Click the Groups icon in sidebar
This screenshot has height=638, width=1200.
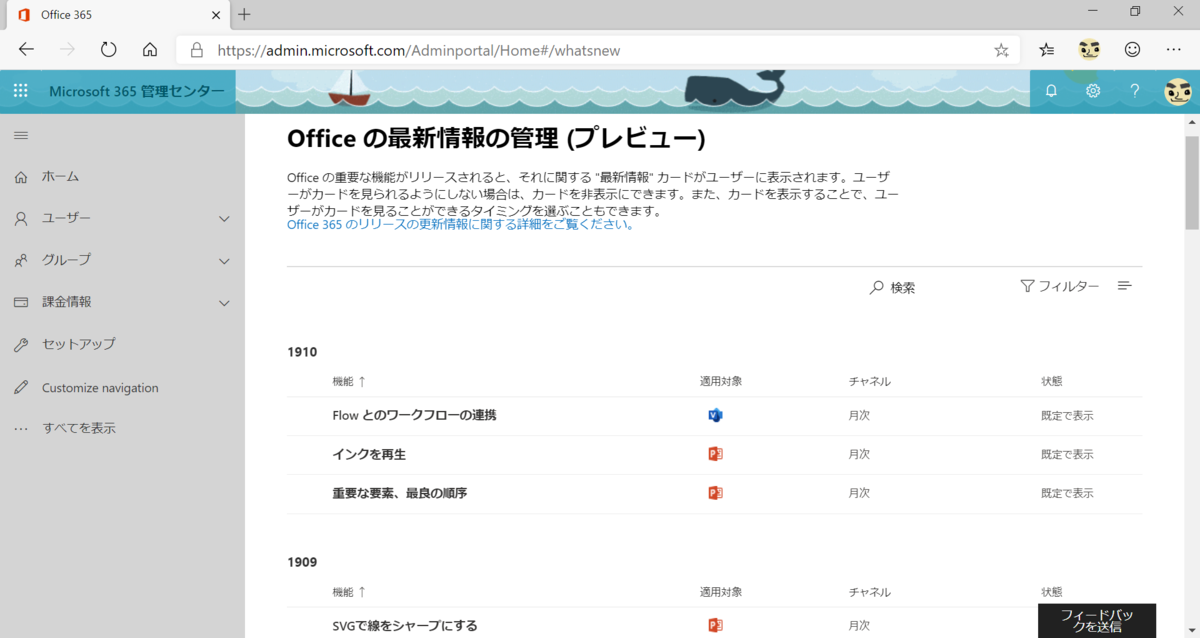coord(21,260)
